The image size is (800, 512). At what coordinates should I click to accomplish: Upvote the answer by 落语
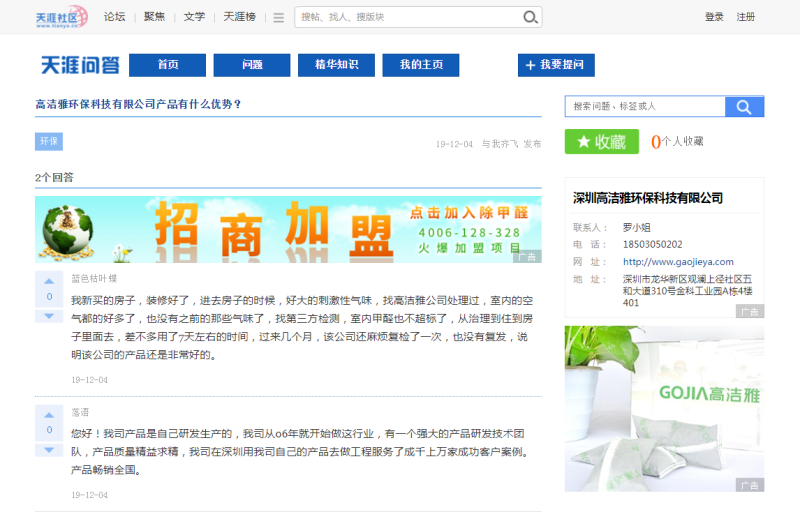click(49, 415)
